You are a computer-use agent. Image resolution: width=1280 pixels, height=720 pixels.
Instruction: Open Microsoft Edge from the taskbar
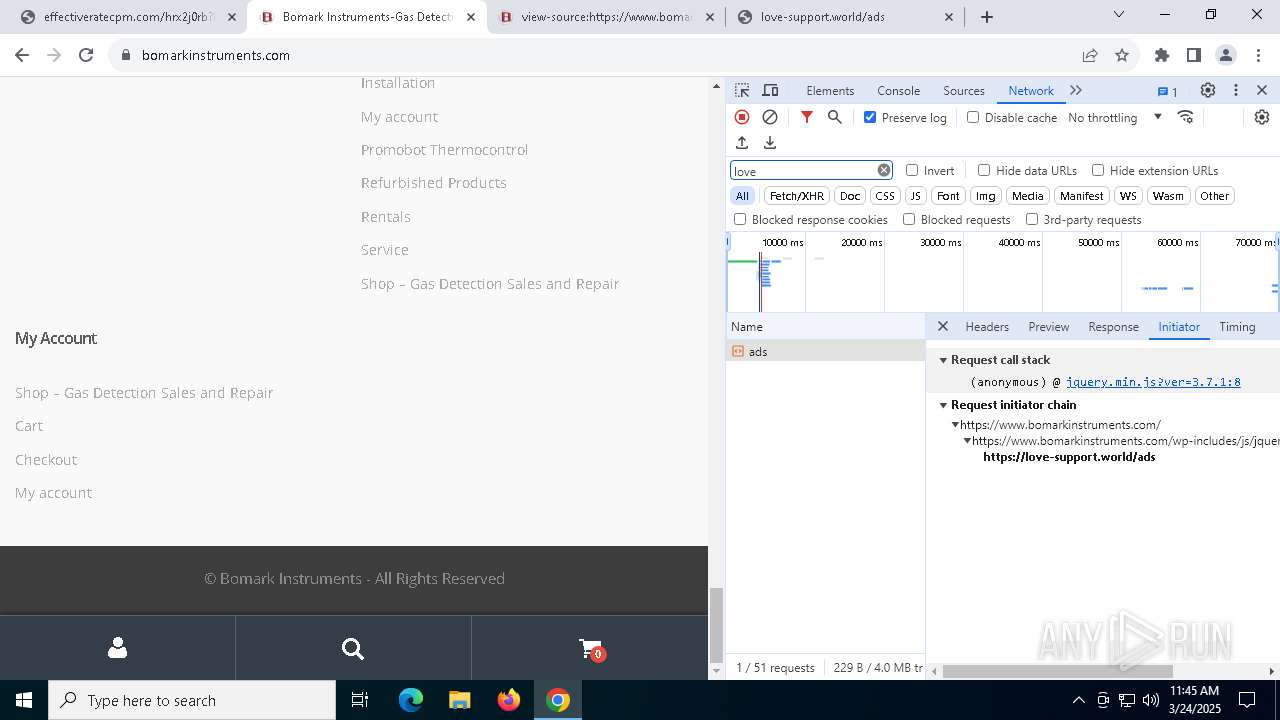pyautogui.click(x=411, y=700)
